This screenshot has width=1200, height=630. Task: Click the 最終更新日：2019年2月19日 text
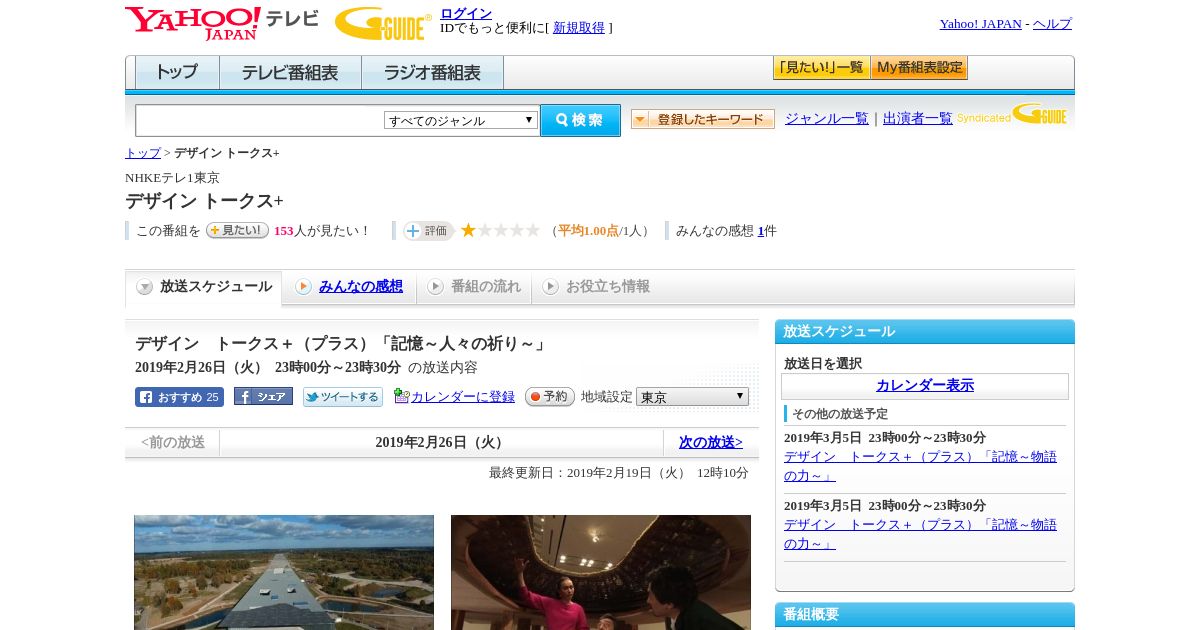pos(619,473)
